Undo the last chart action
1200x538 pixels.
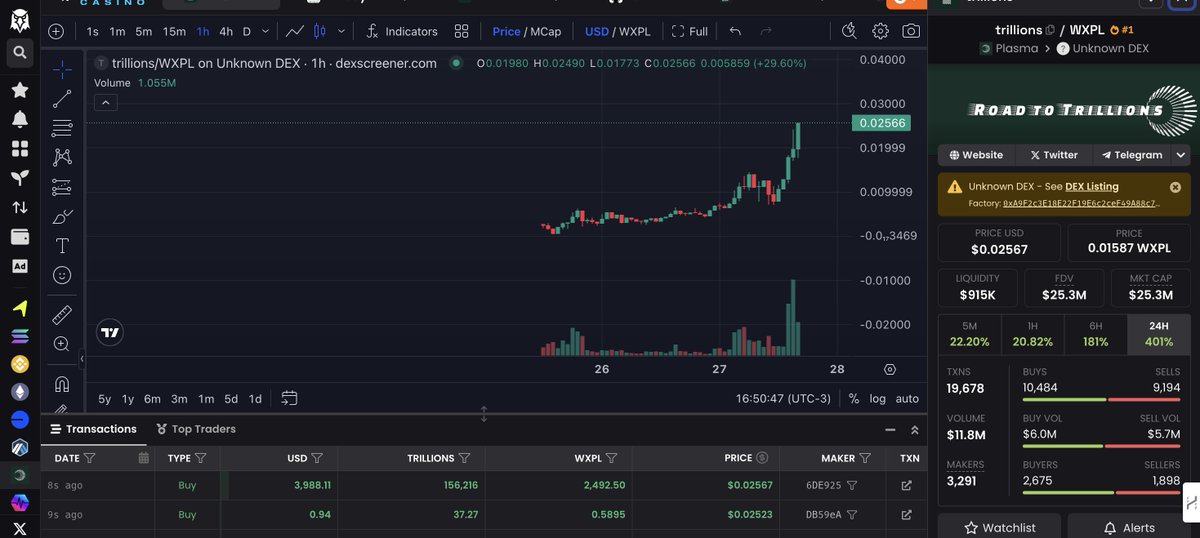(735, 31)
